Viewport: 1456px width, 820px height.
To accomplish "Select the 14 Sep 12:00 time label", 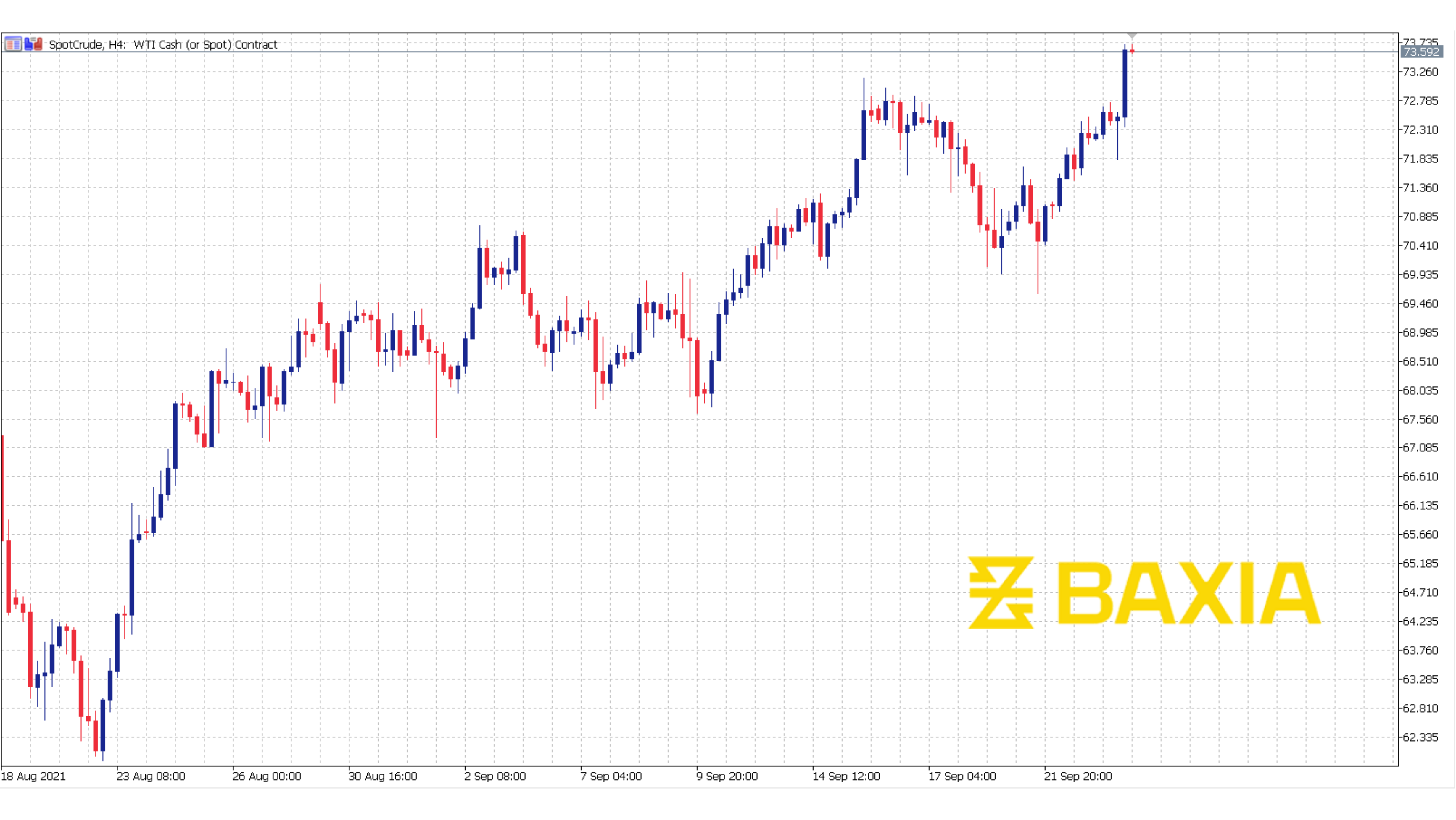I will tap(846, 776).
